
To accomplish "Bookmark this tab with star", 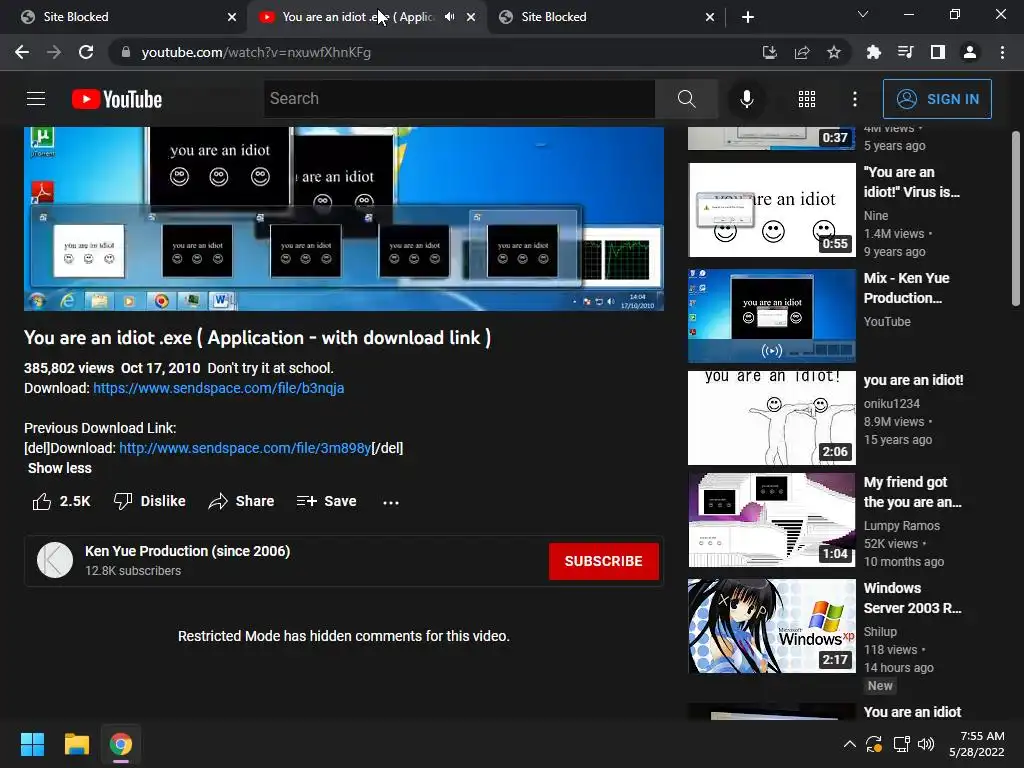I will point(834,52).
